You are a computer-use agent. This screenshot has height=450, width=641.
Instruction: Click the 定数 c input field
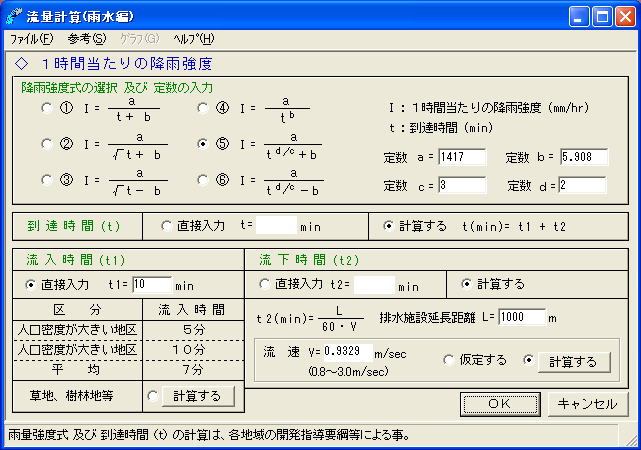(x=461, y=185)
